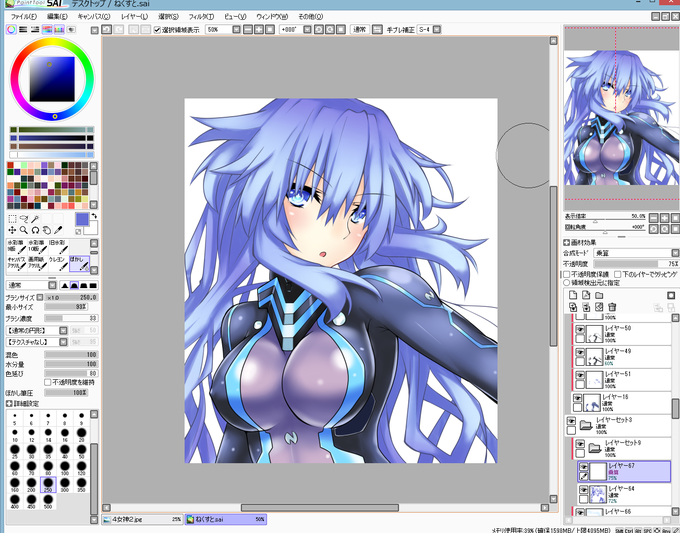Click the zoom out minus toolbar button
Image resolution: width=680 pixels, height=533 pixels.
click(x=248, y=29)
